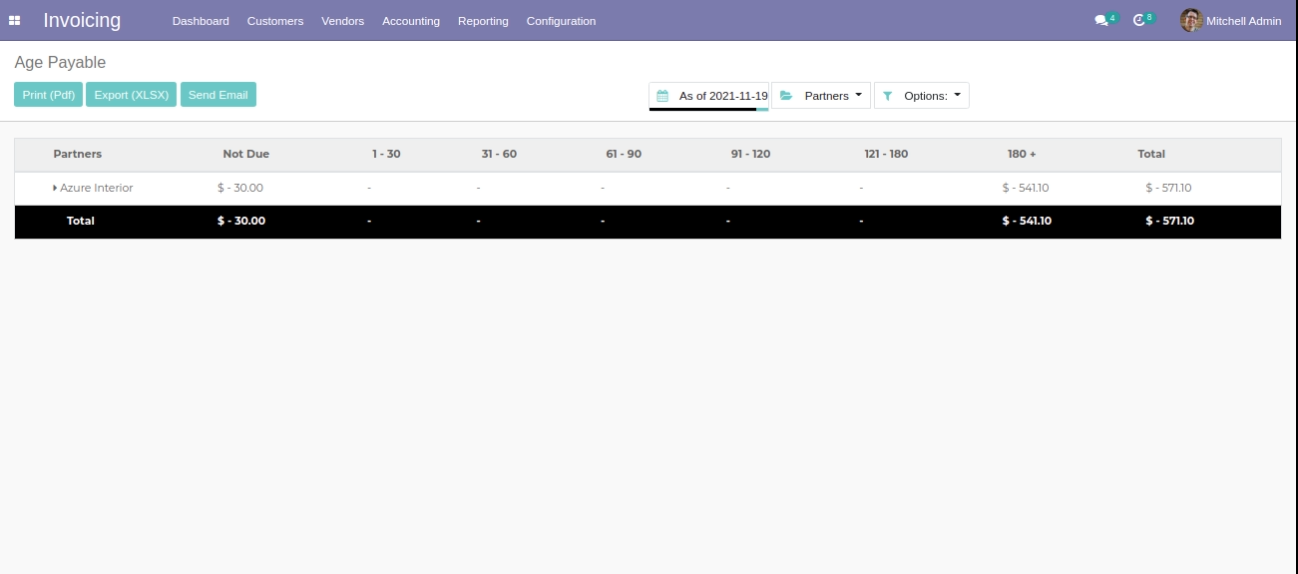This screenshot has width=1298, height=574.
Task: Open the apps grid menu icon
Action: (x=19, y=20)
